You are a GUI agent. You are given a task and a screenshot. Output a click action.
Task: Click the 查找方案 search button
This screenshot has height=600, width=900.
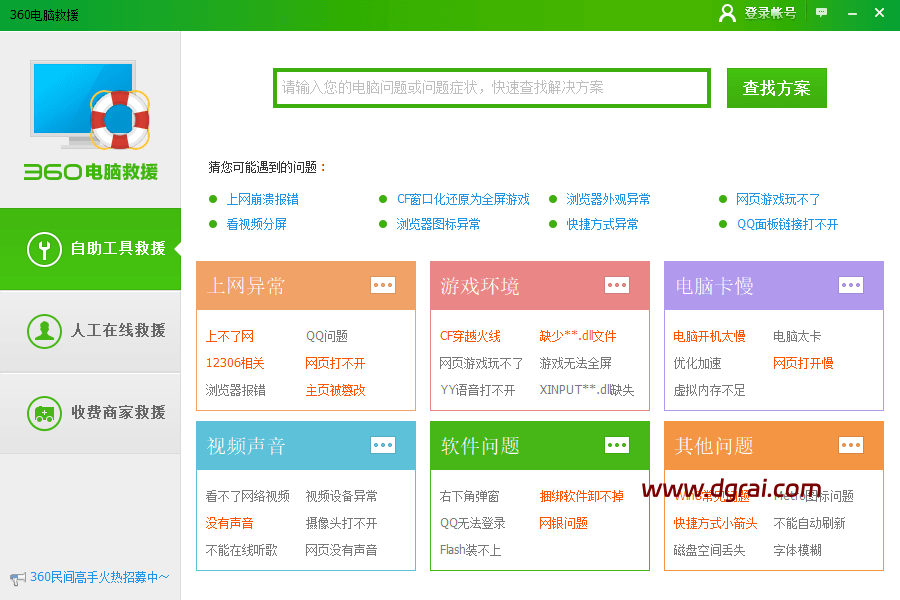[x=776, y=88]
